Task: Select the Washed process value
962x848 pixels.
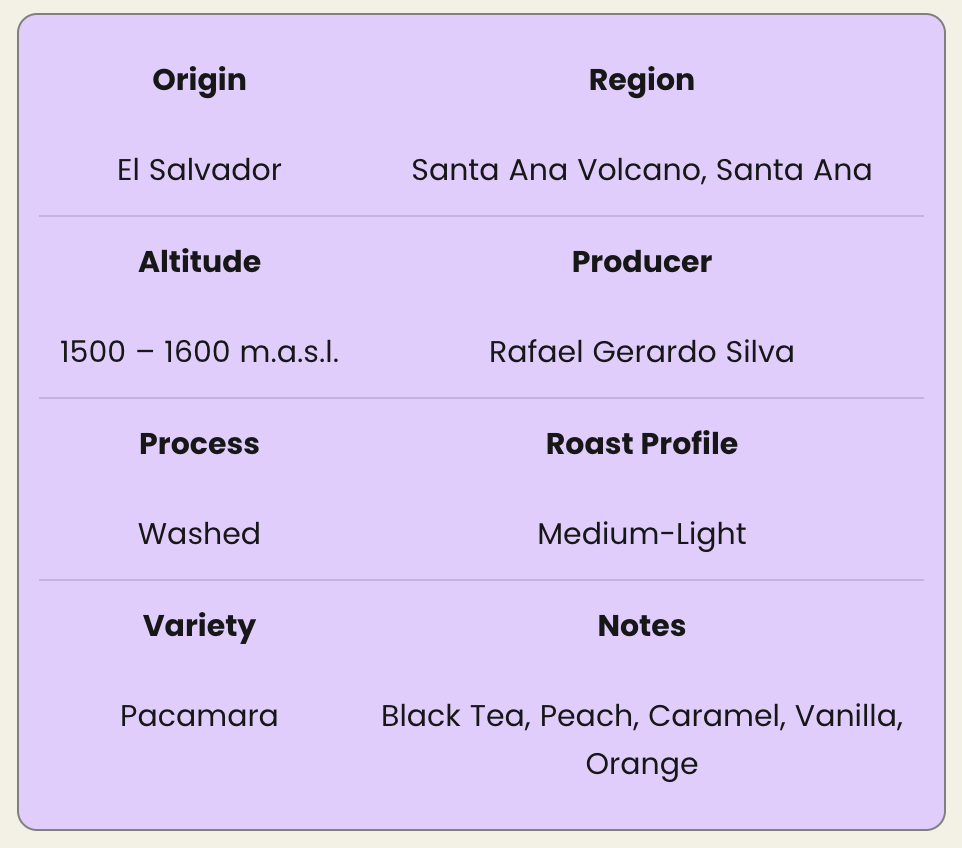Action: coord(199,534)
